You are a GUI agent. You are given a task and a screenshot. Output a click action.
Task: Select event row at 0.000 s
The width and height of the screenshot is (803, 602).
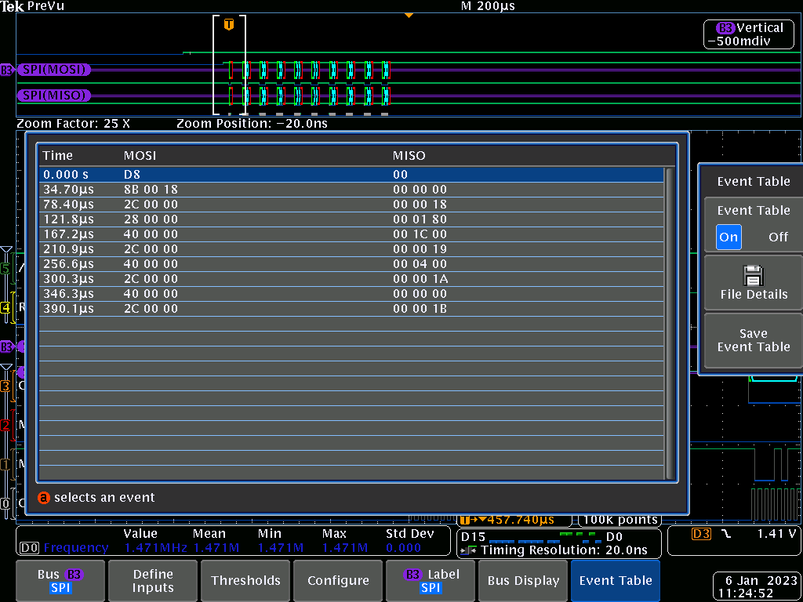351,175
